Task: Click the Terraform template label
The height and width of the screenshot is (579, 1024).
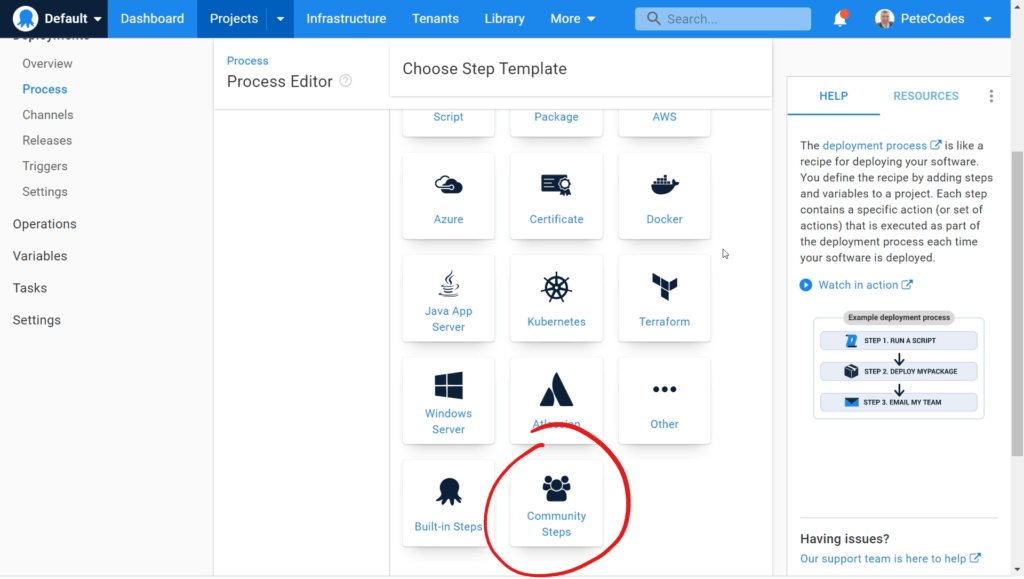Action: (x=664, y=322)
